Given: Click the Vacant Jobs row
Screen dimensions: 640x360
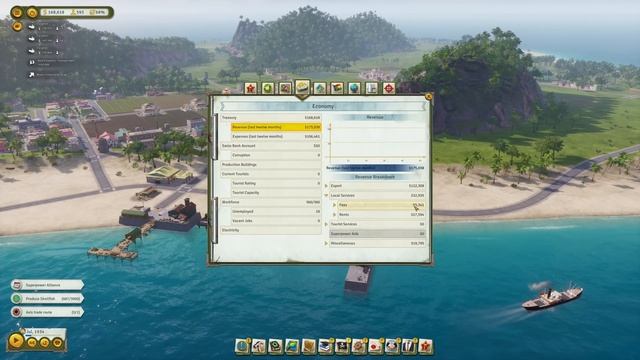Looking at the screenshot, I should 276,221.
